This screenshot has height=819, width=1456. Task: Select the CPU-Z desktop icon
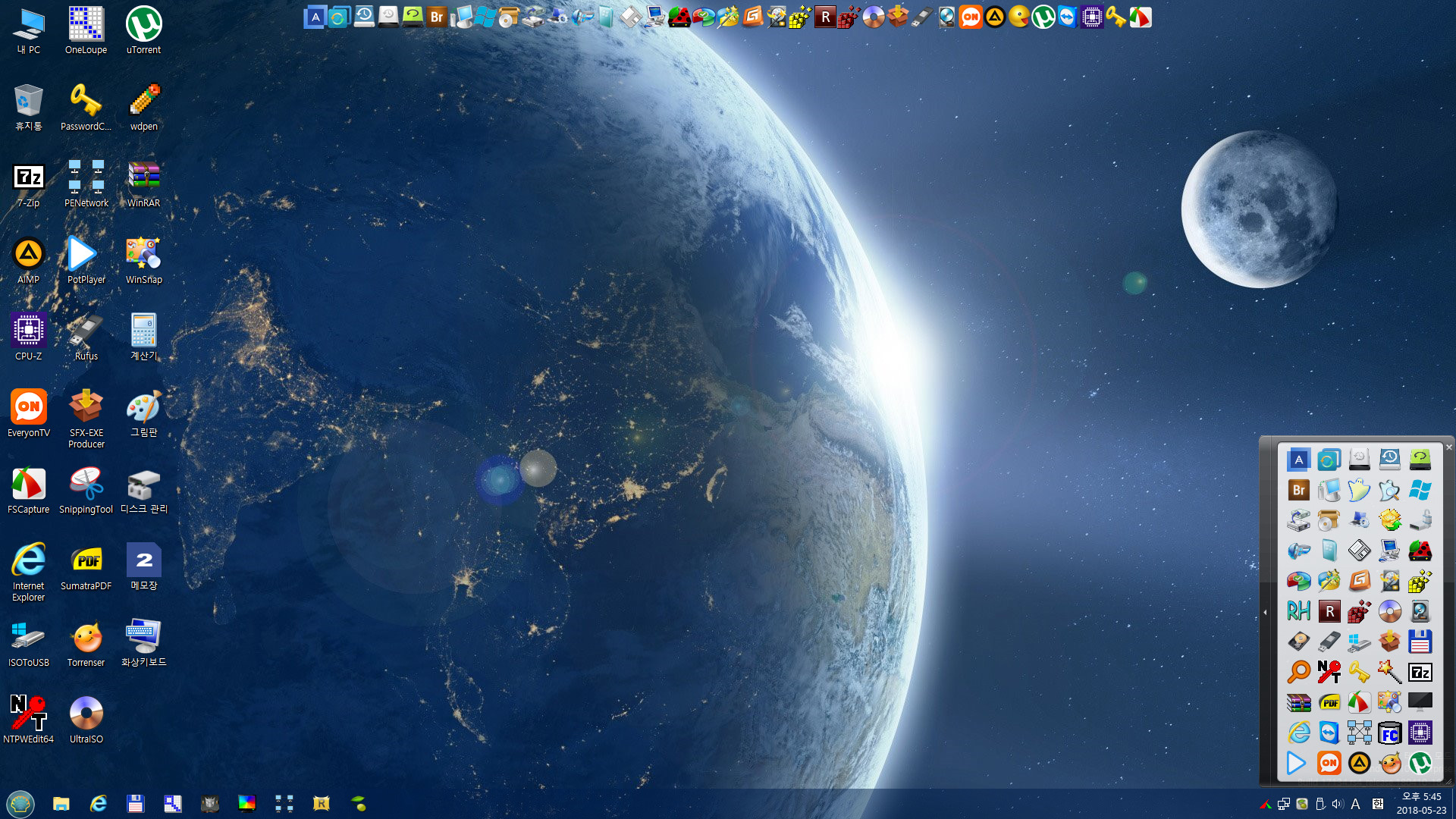coord(29,337)
